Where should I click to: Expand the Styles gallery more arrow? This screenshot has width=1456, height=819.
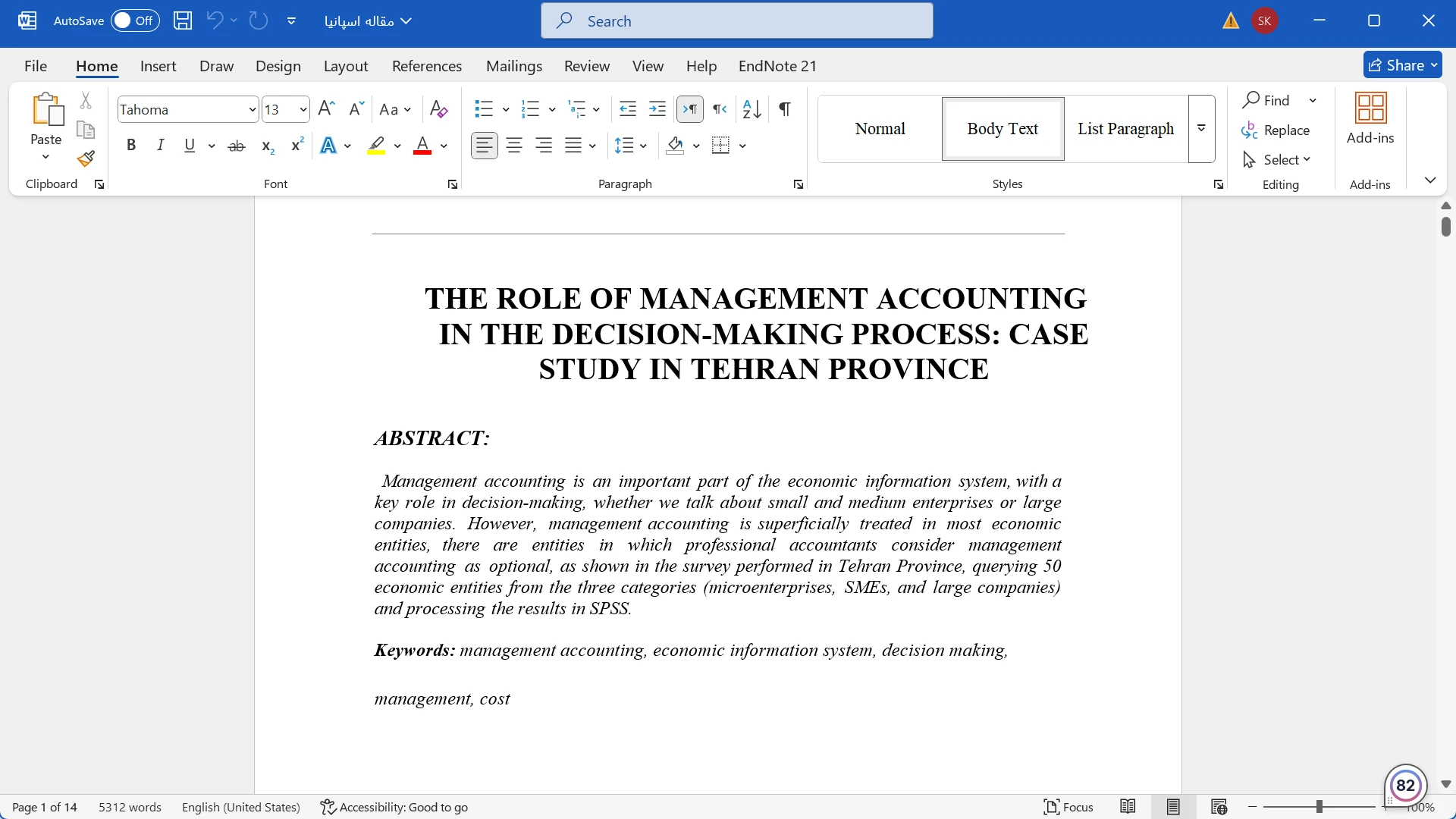coord(1201,129)
